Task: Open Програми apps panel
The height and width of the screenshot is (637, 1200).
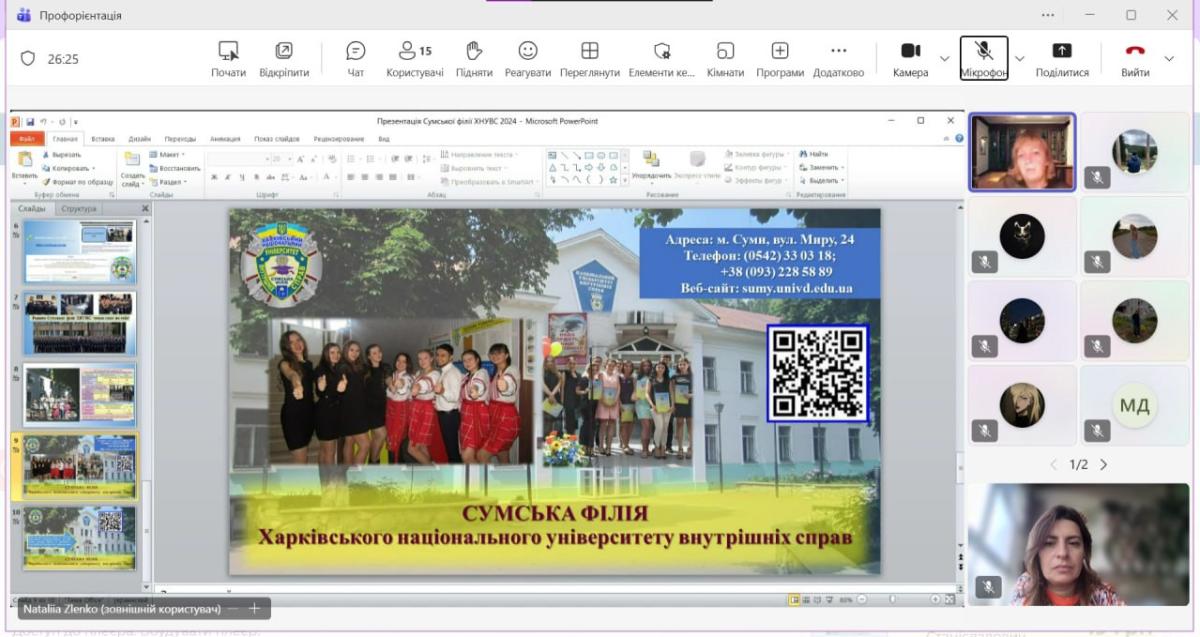Action: (x=780, y=59)
